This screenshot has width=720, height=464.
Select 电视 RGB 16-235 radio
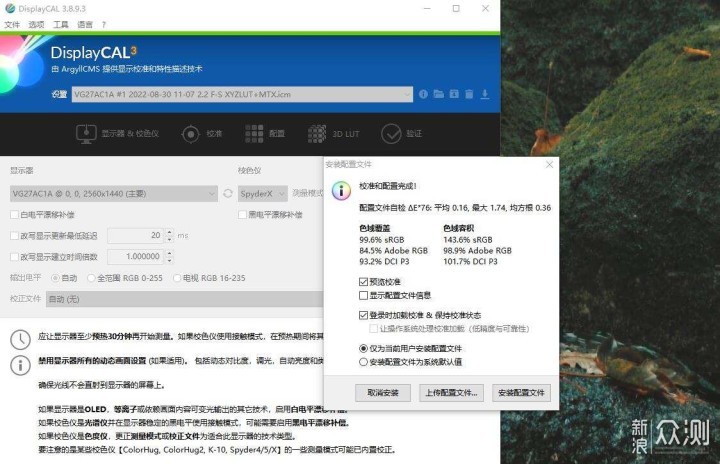(x=177, y=278)
